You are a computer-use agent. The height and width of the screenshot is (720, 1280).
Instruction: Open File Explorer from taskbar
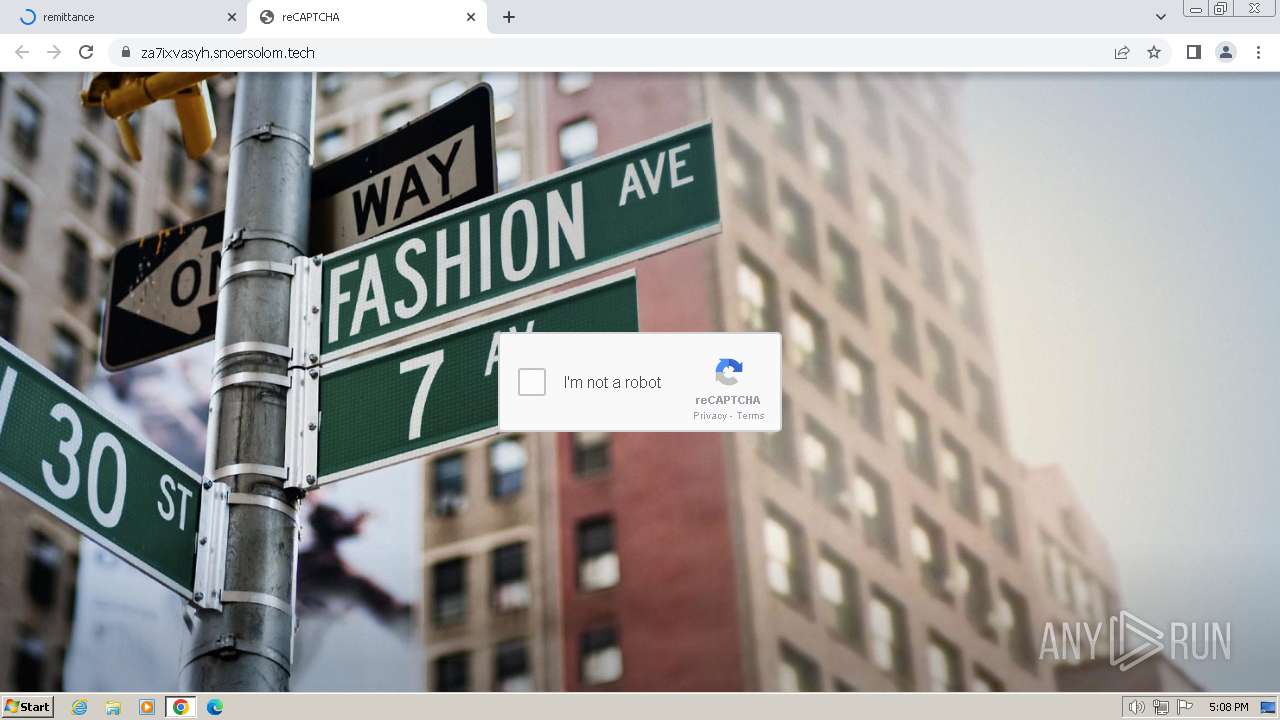[113, 707]
